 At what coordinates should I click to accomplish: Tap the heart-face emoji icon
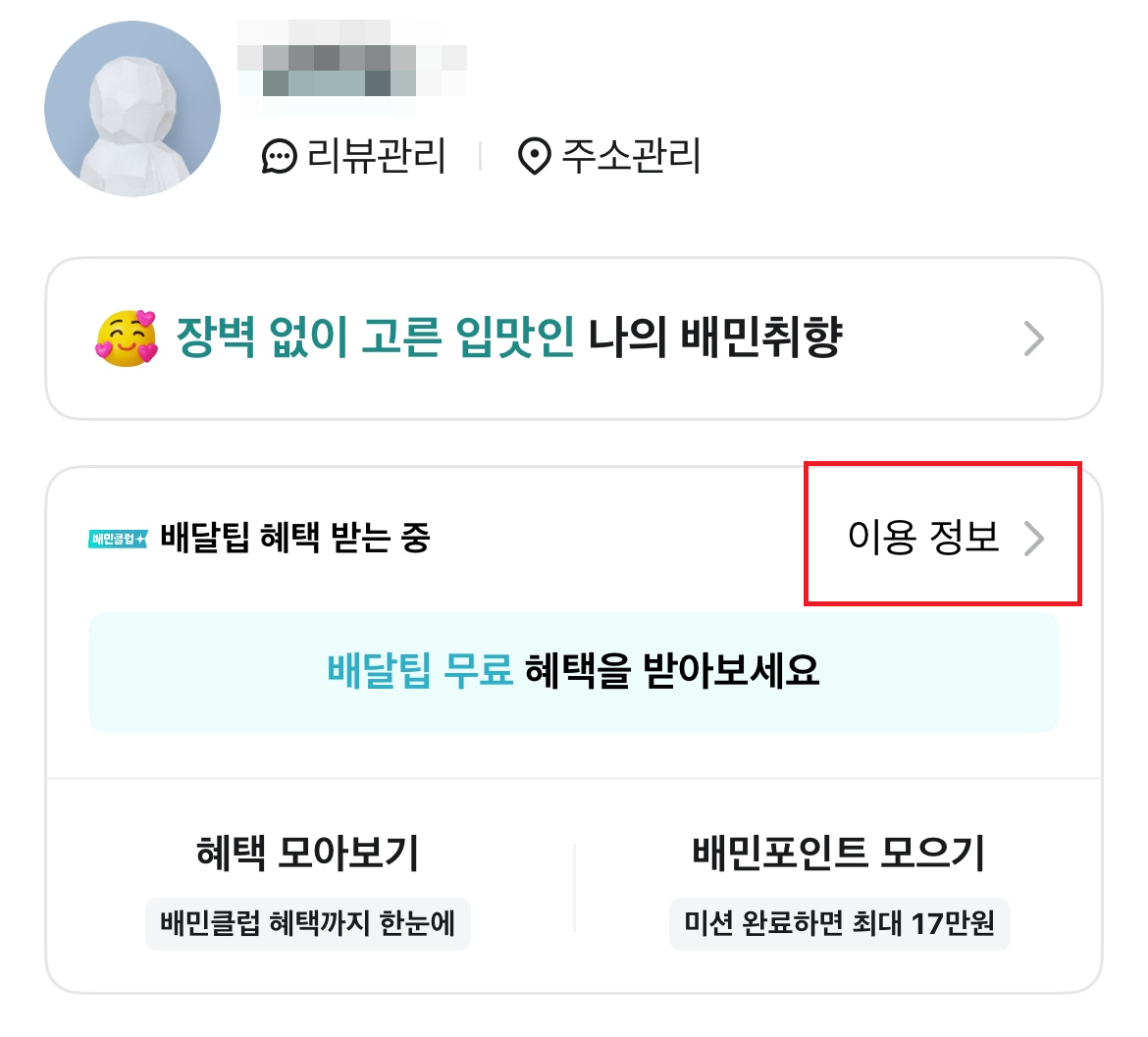coord(127,338)
